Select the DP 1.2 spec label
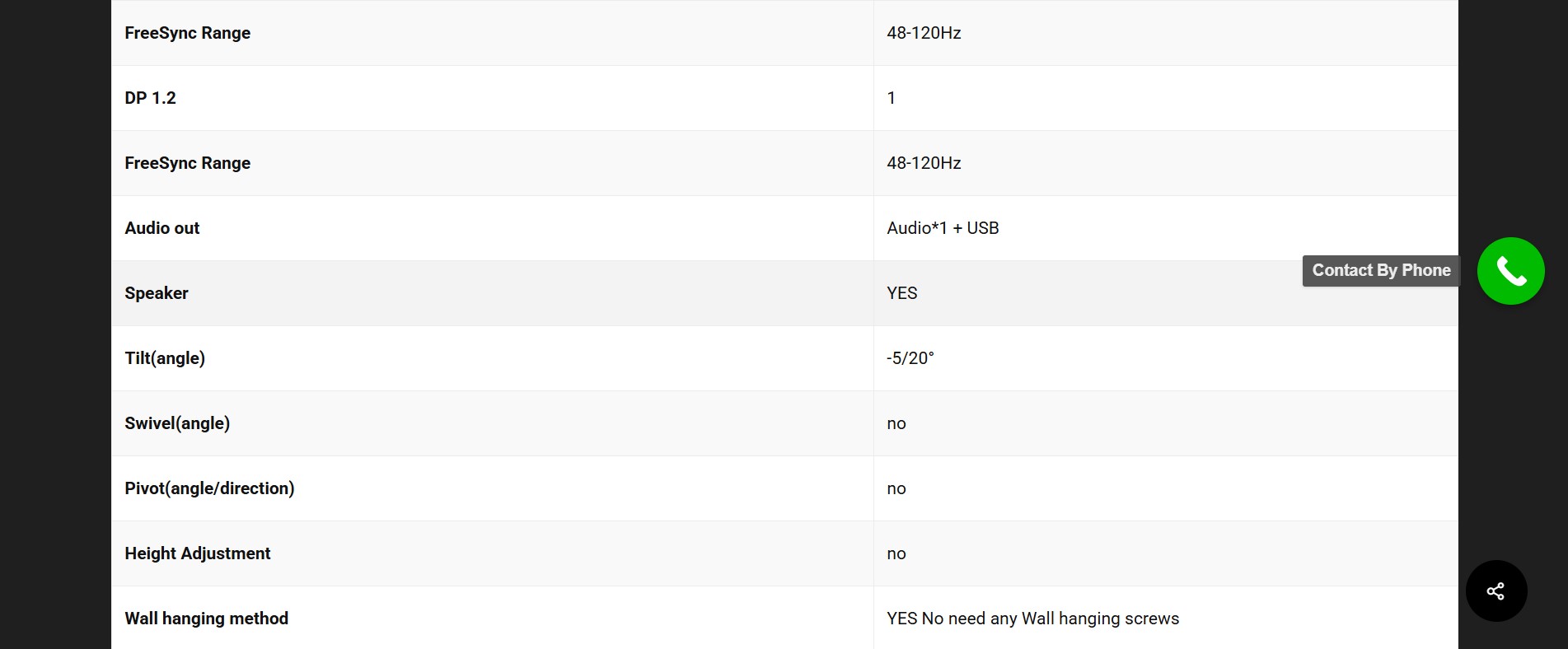This screenshot has width=1568, height=649. coord(150,98)
